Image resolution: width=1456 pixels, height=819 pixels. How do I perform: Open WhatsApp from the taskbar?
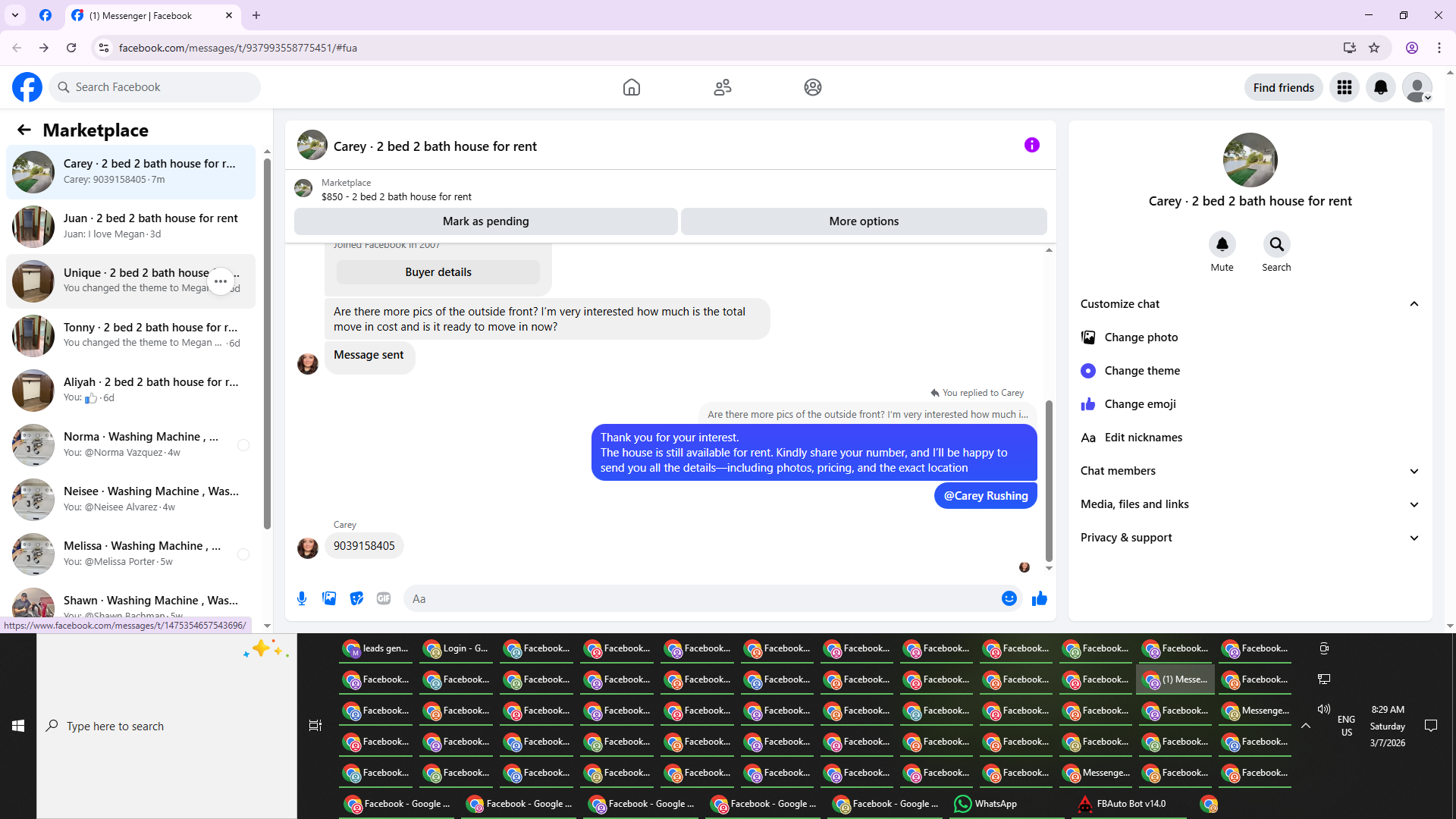click(x=986, y=804)
